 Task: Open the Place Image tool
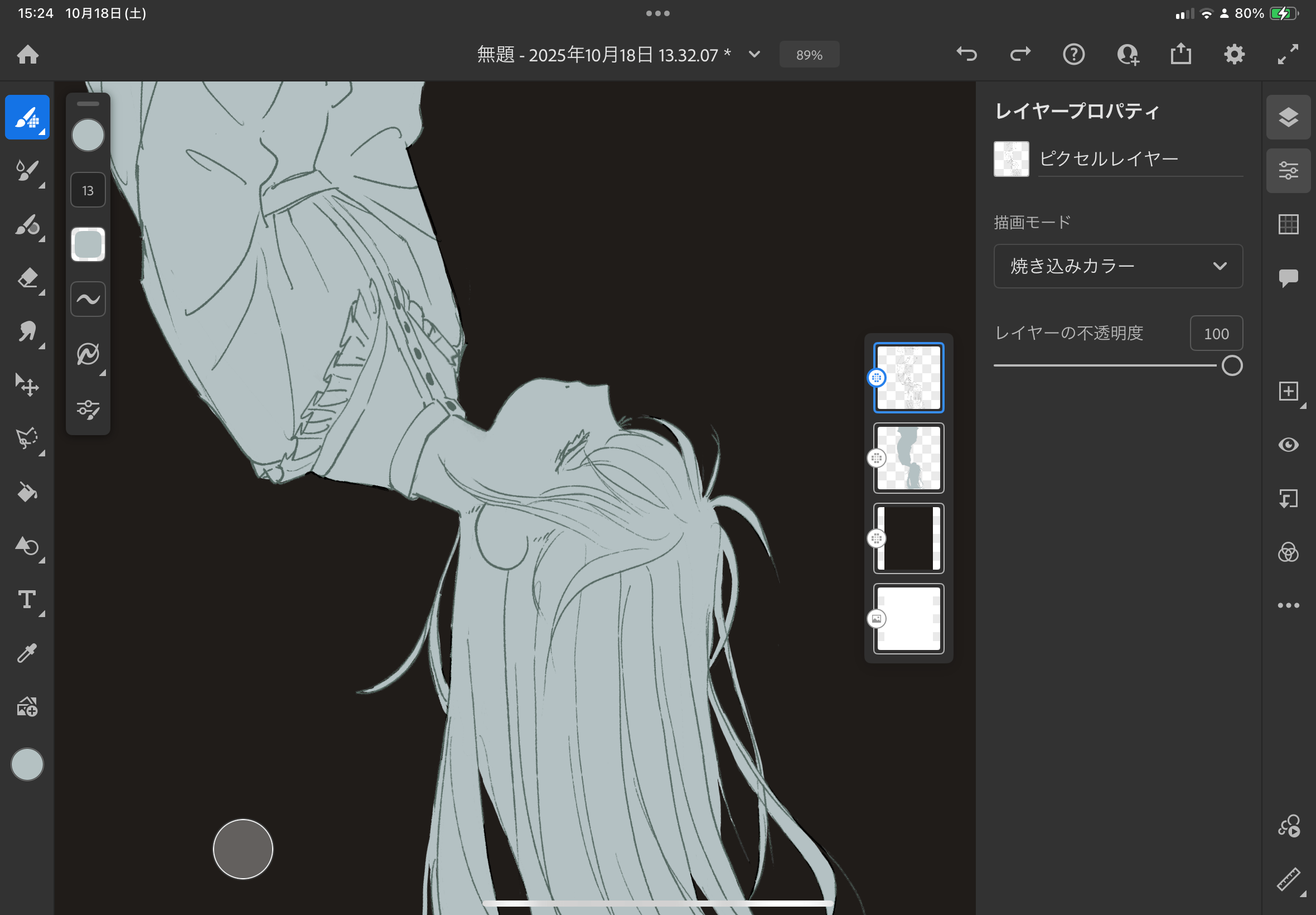pos(27,707)
